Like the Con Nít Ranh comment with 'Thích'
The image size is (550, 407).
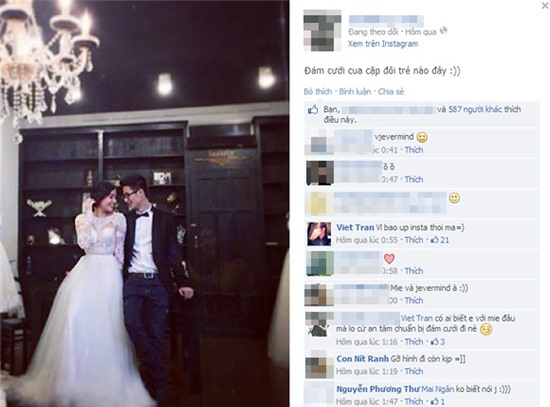414,371
